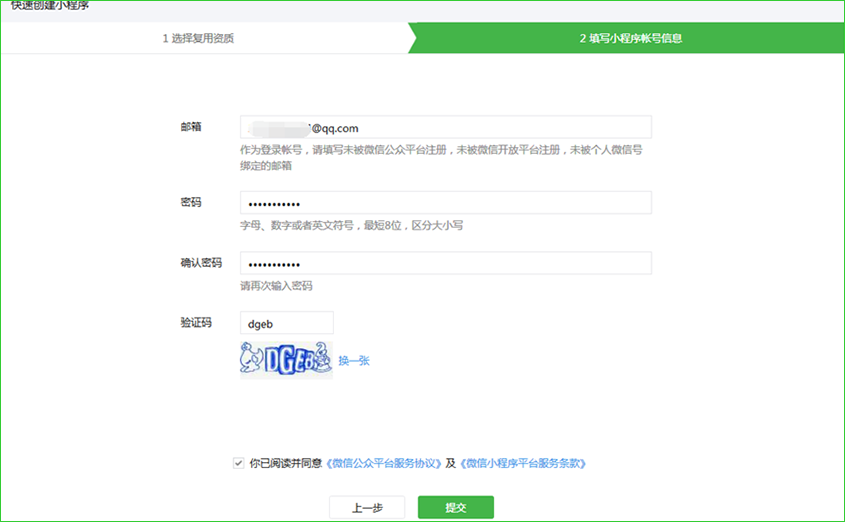
Task: Submit the form with 提交 button
Action: (455, 507)
